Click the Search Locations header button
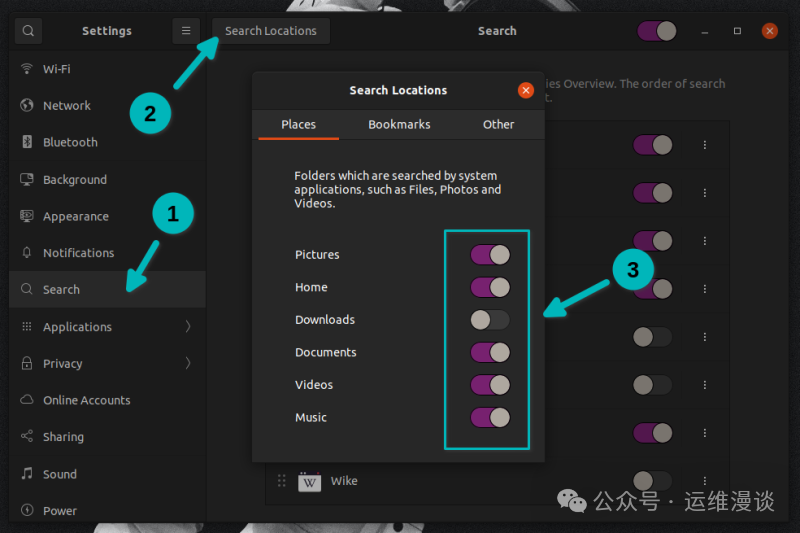Screen dimensions: 800x533 tap(271, 31)
